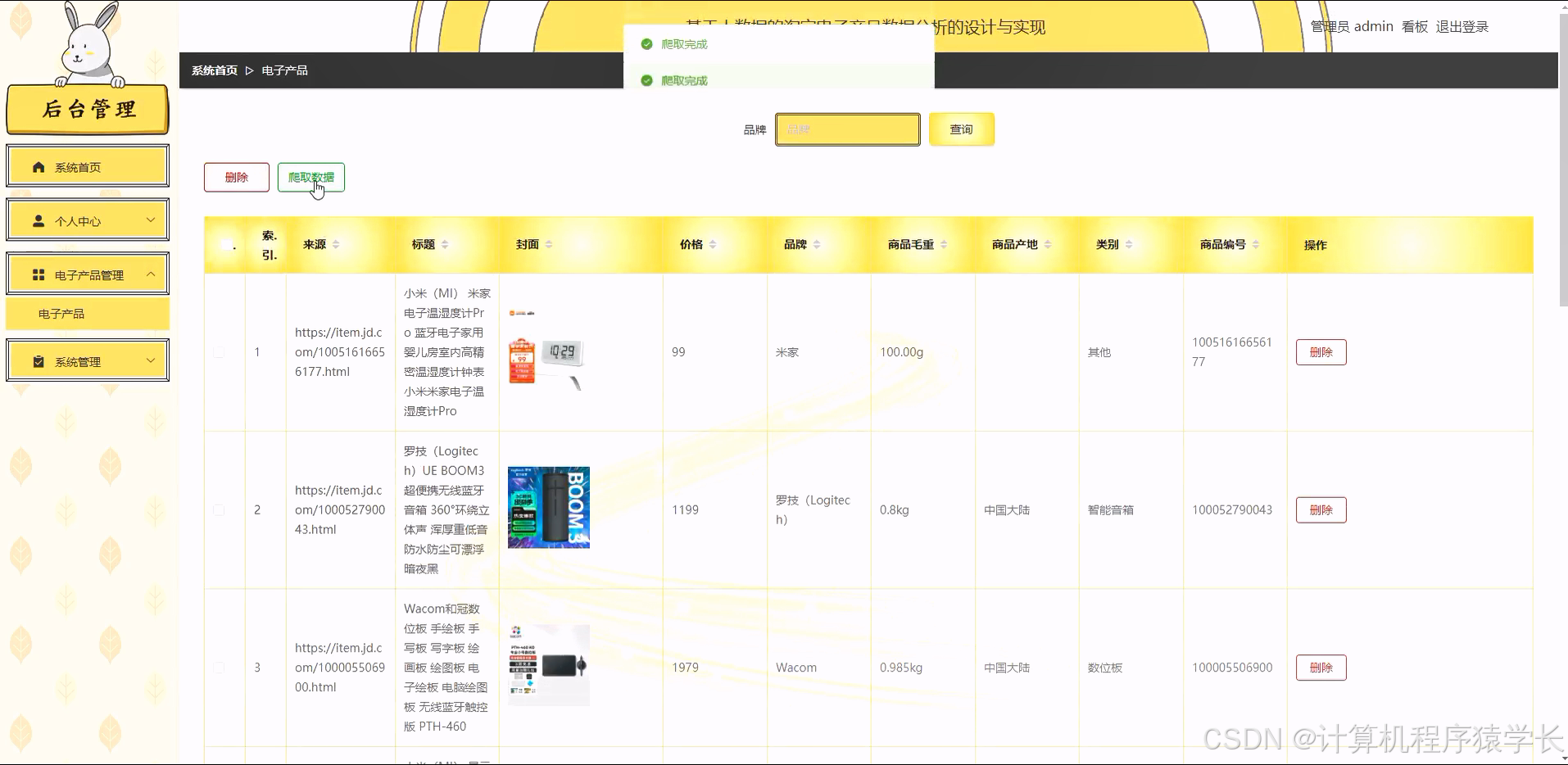This screenshot has width=1568, height=765.
Task: Click the sort arrows on 类别 column
Action: [1129, 244]
